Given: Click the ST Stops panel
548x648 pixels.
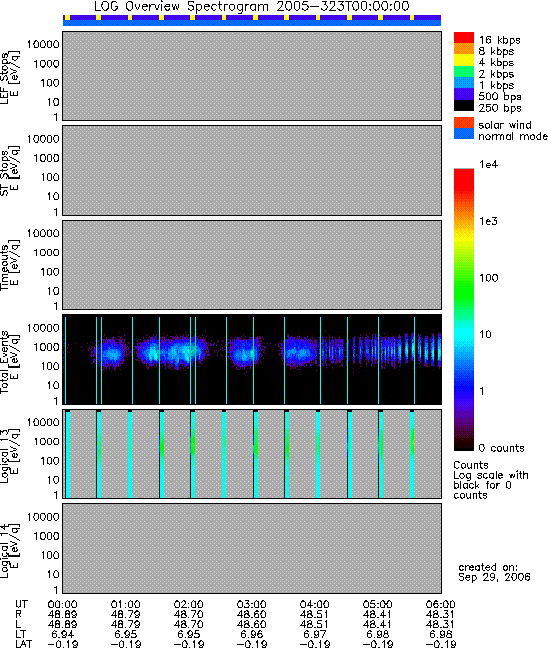Looking at the screenshot, I should coord(252,170).
